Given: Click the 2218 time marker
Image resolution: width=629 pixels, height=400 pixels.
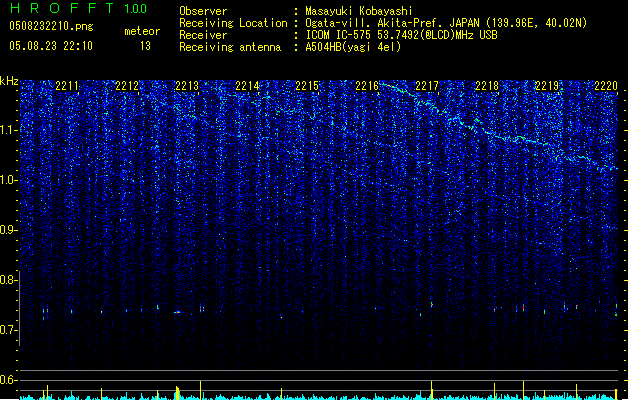Looking at the screenshot, I should coord(487,86).
